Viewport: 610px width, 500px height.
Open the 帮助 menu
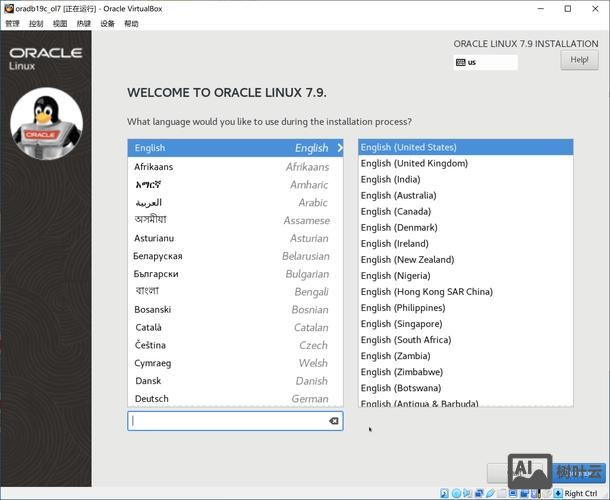coord(131,23)
